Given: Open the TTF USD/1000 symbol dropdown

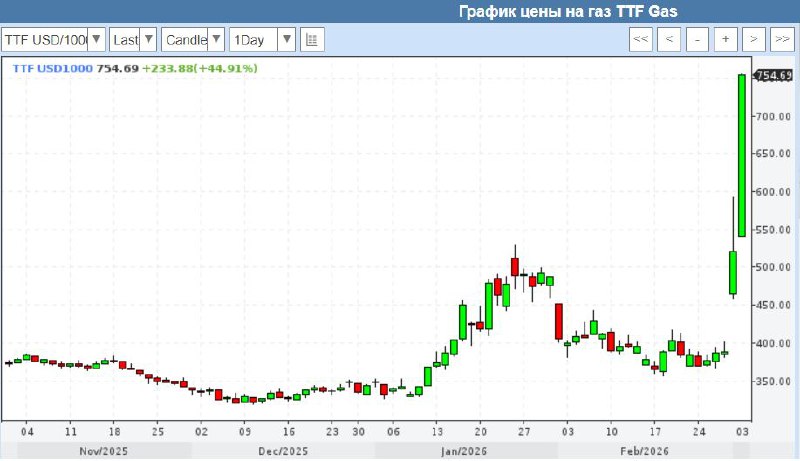Looking at the screenshot, I should pos(53,40).
